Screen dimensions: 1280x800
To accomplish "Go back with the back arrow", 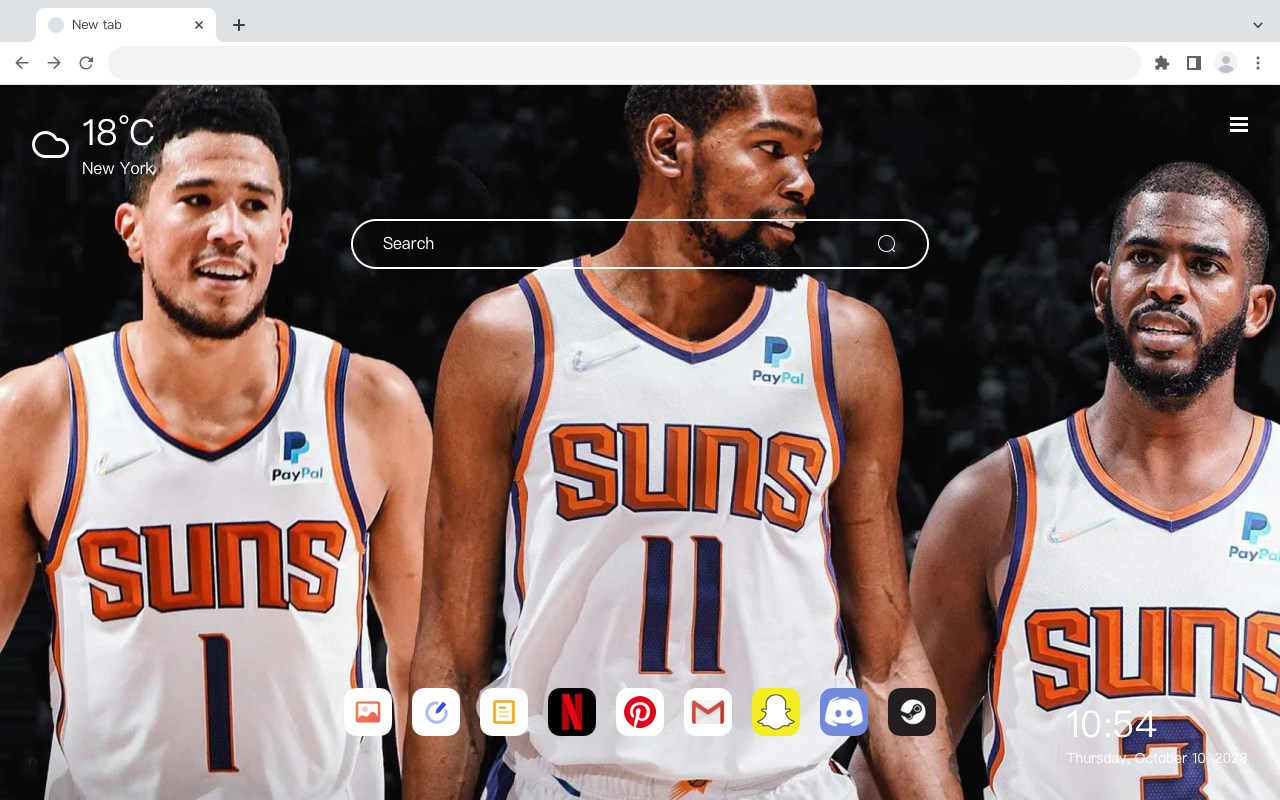I will (22, 63).
